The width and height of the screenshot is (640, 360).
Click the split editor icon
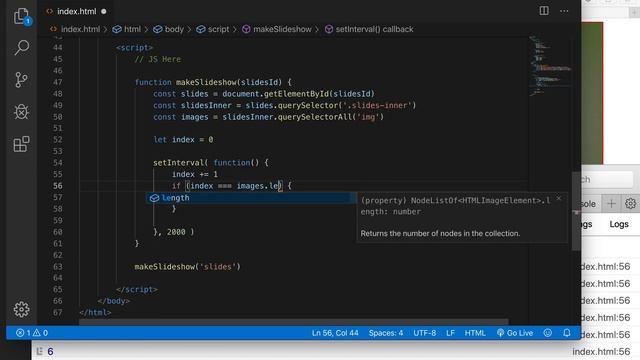tap(544, 11)
